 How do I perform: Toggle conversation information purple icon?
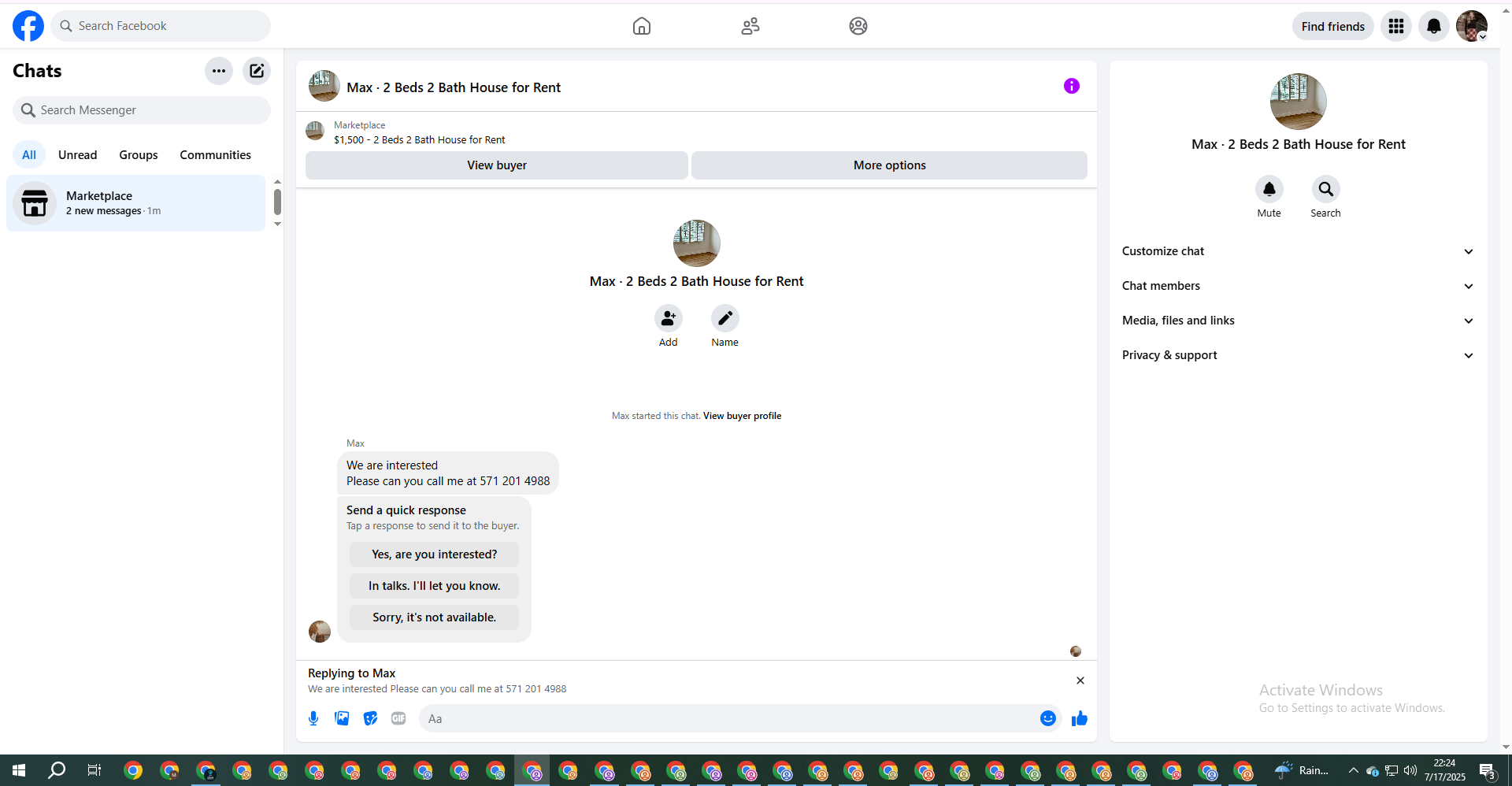[x=1072, y=86]
